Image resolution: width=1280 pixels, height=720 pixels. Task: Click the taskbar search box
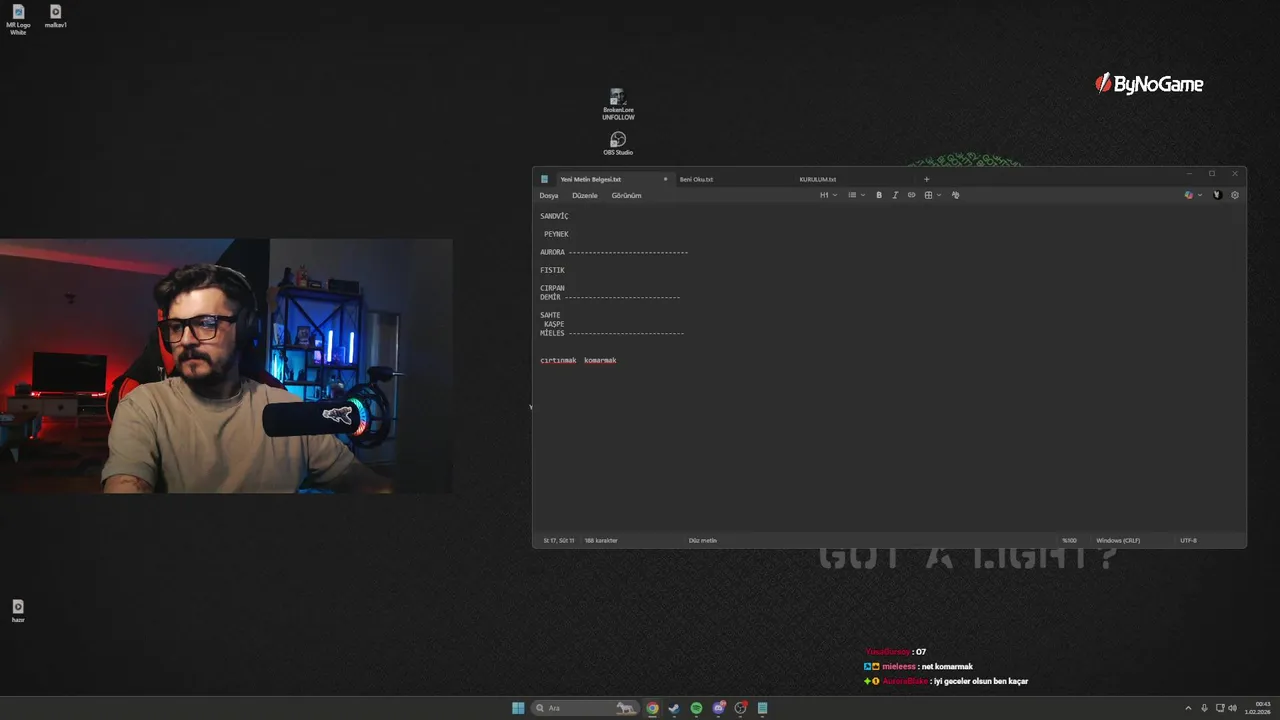pyautogui.click(x=585, y=708)
